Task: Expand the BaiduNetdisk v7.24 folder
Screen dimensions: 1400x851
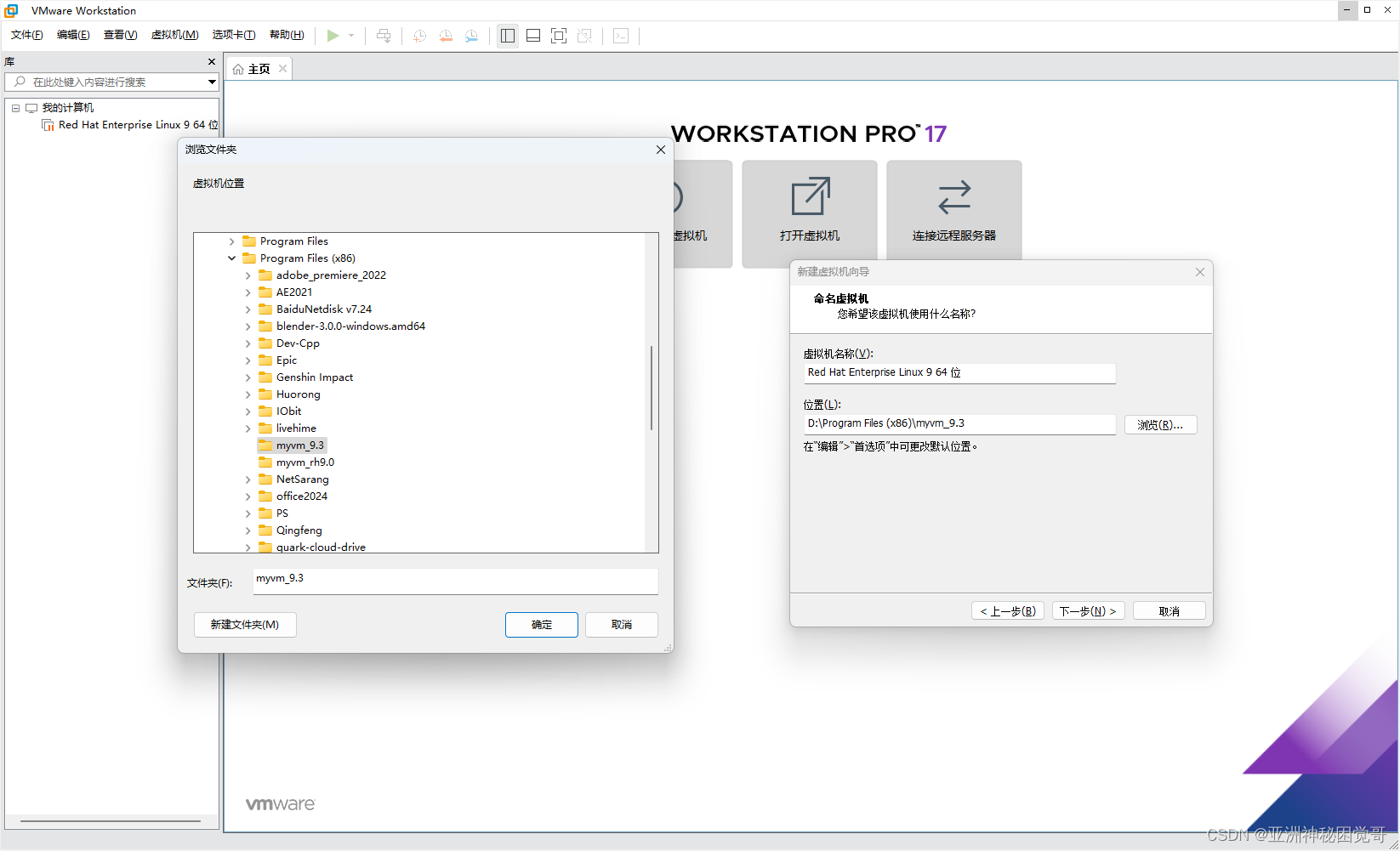Action: tap(248, 309)
